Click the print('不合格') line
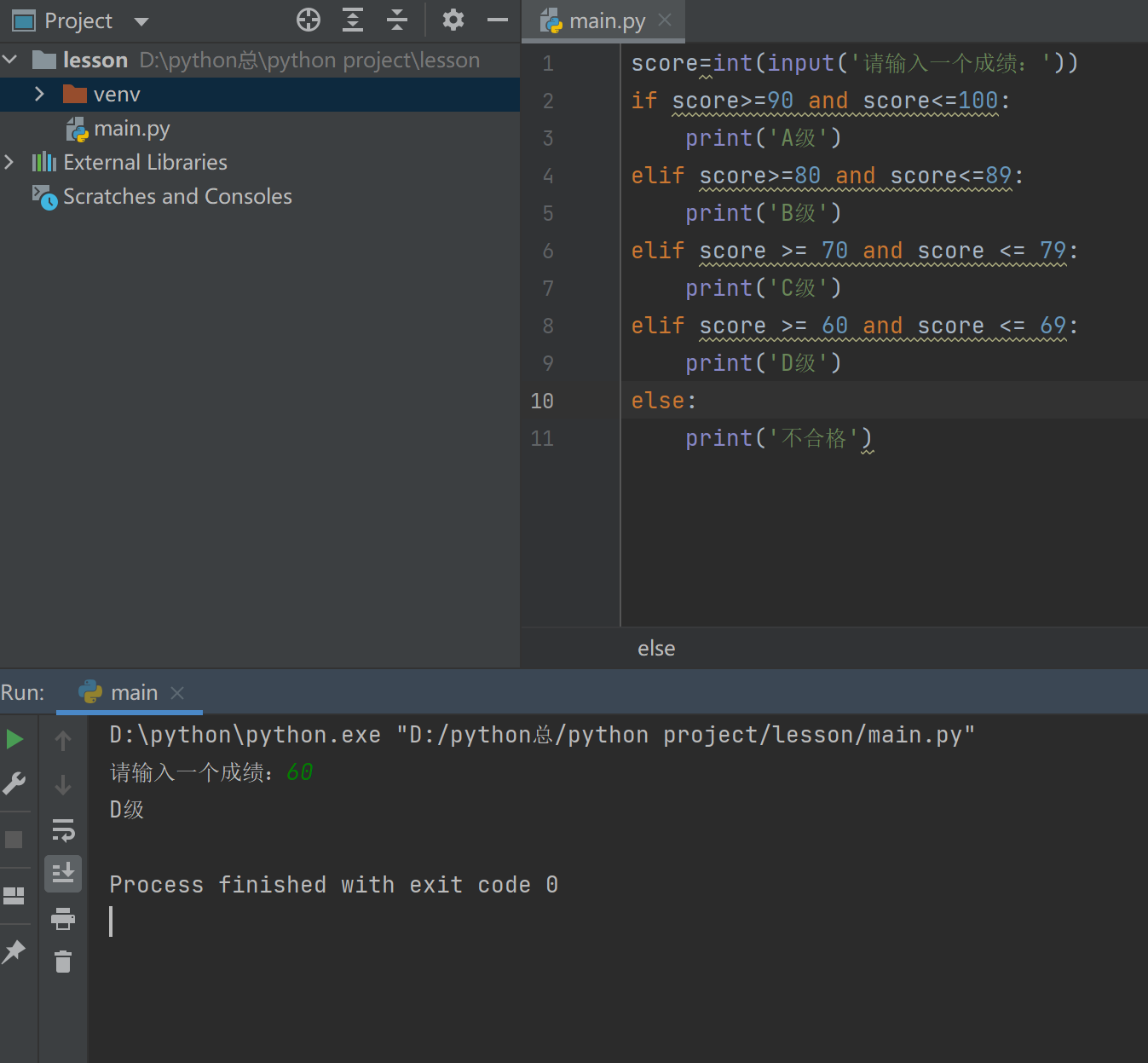This screenshot has width=1148, height=1063. coord(779,438)
